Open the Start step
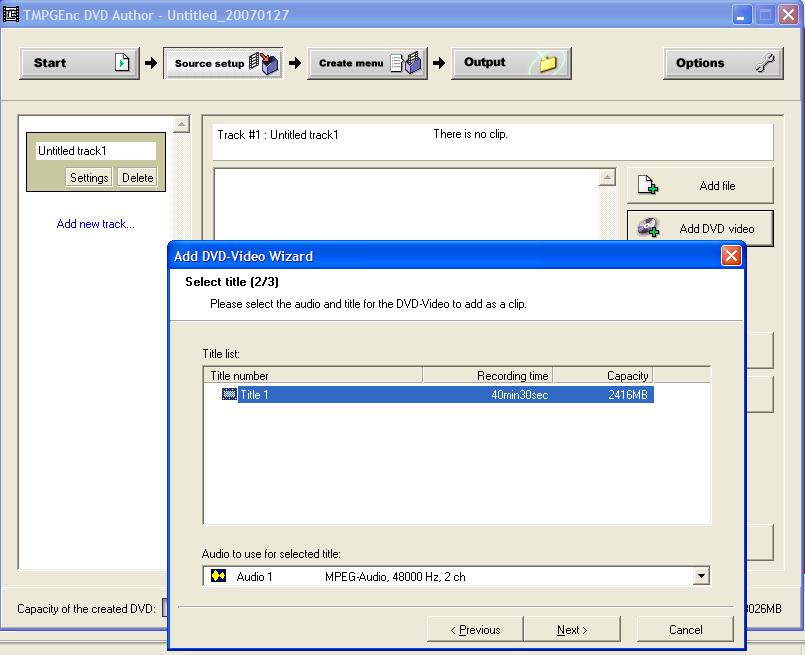This screenshot has height=655, width=805. click(80, 63)
